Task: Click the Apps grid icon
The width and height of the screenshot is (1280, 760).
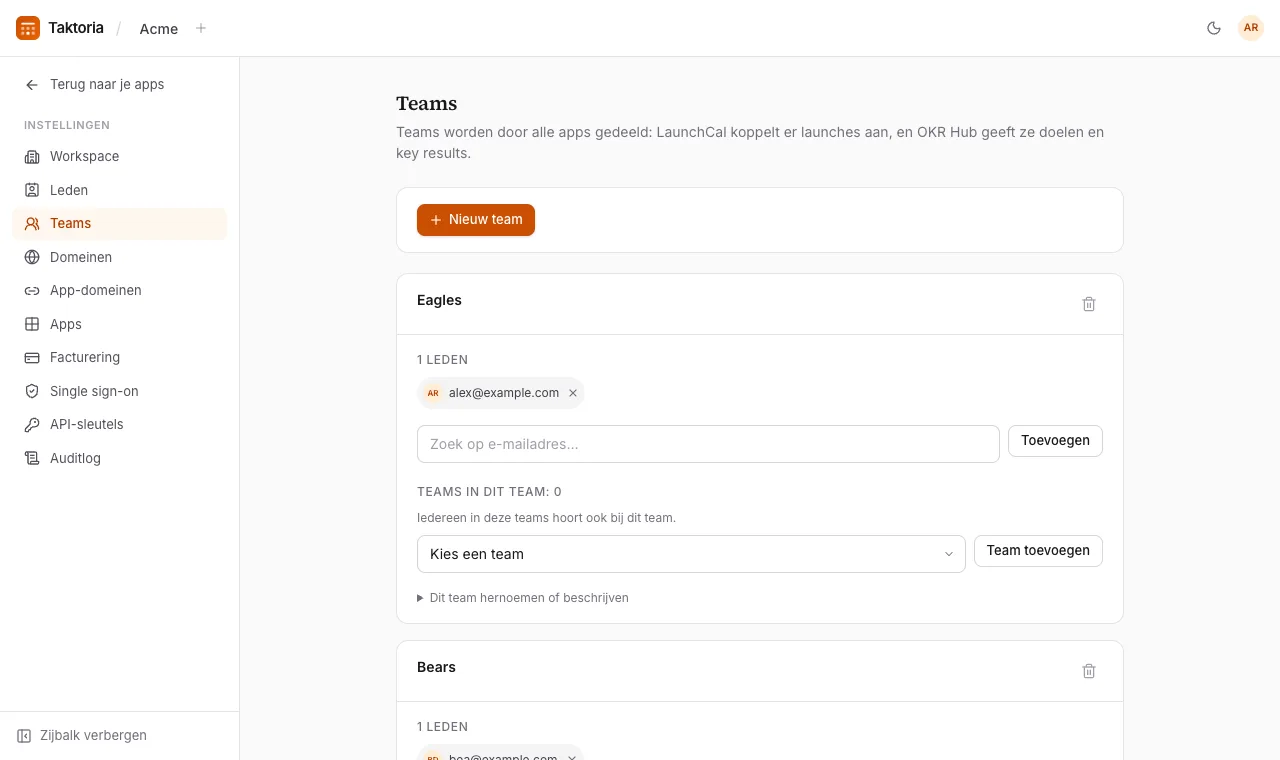Action: [32, 324]
